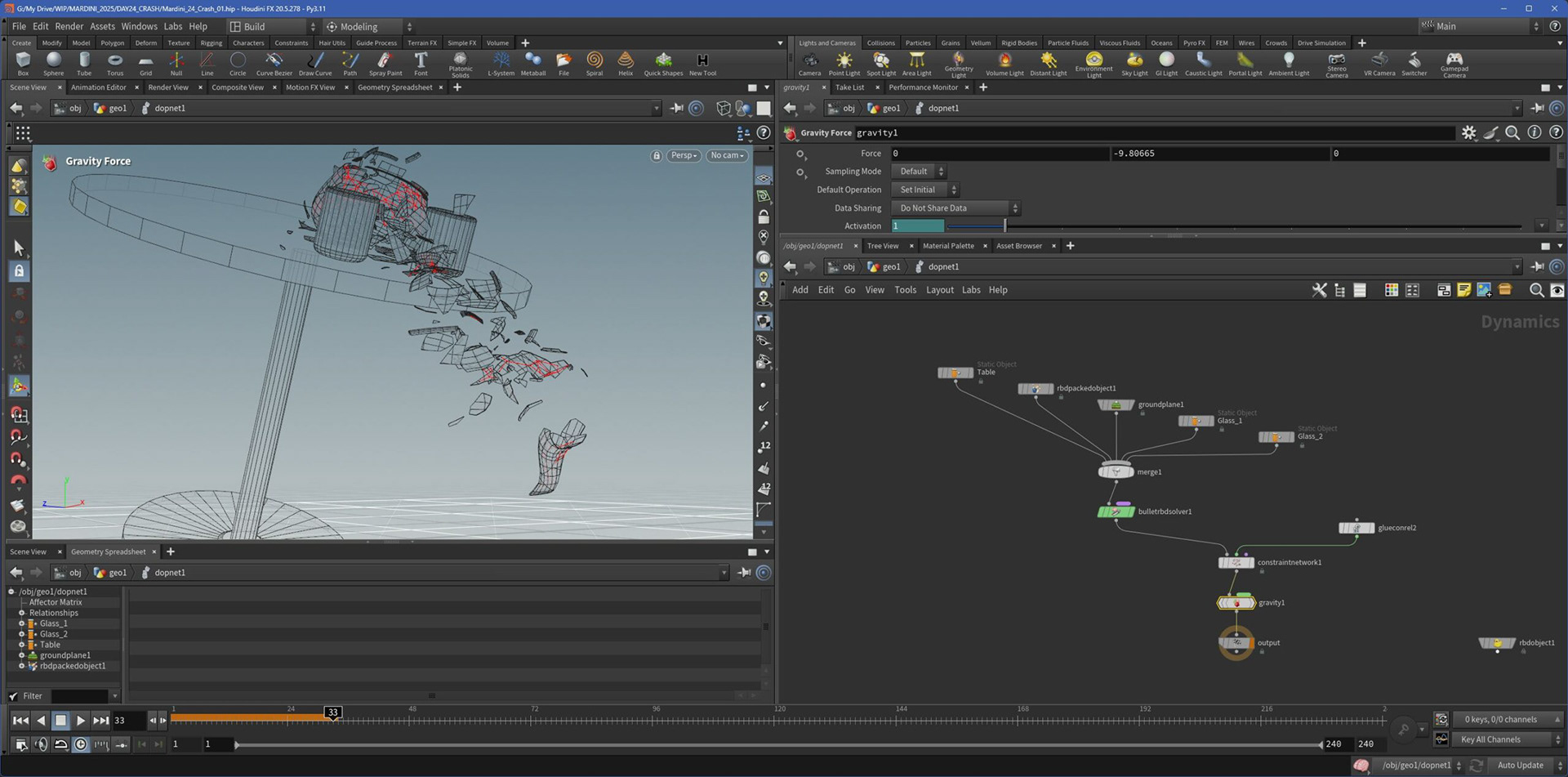
Task: Toggle the Filter checkbox in spreadsheet
Action: coord(14,696)
